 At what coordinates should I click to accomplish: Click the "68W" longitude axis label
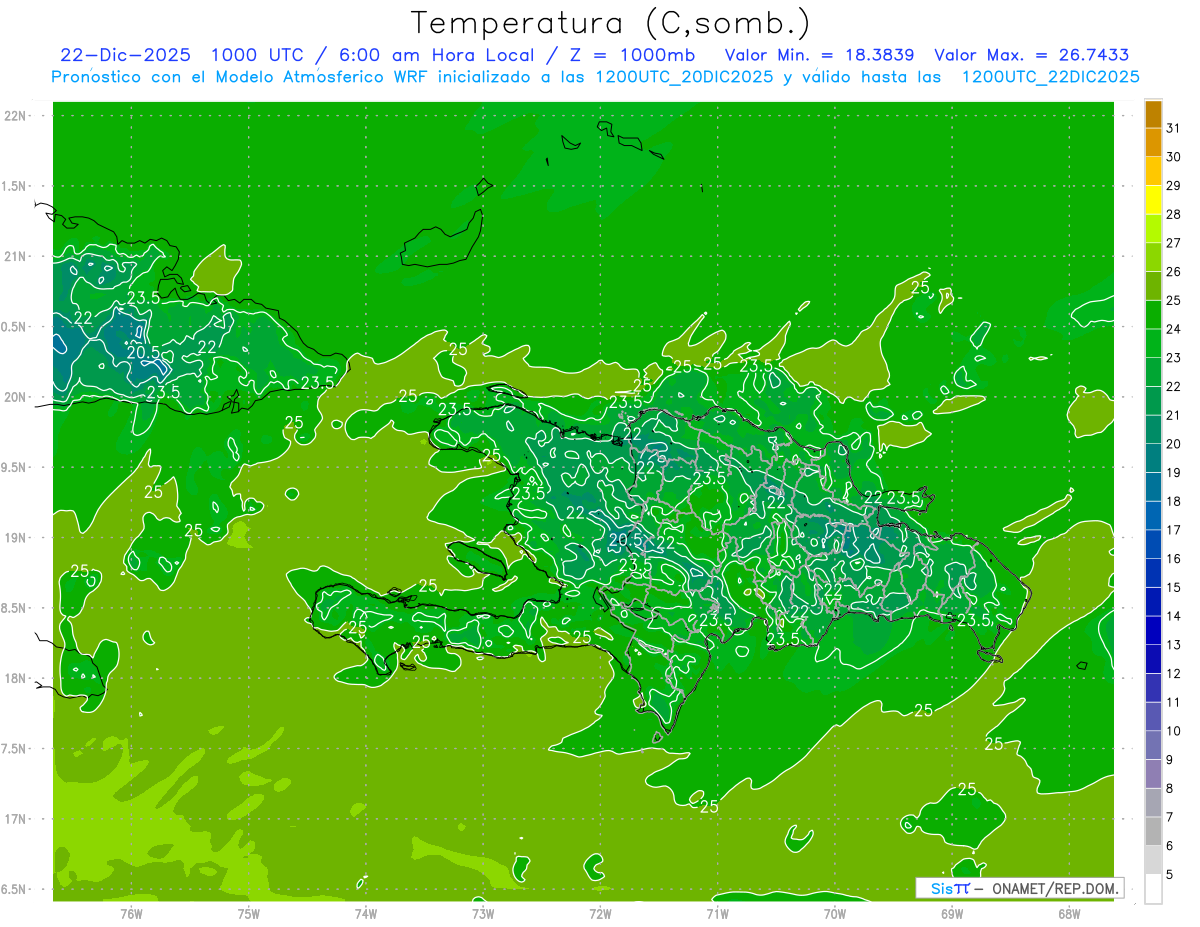1069,914
